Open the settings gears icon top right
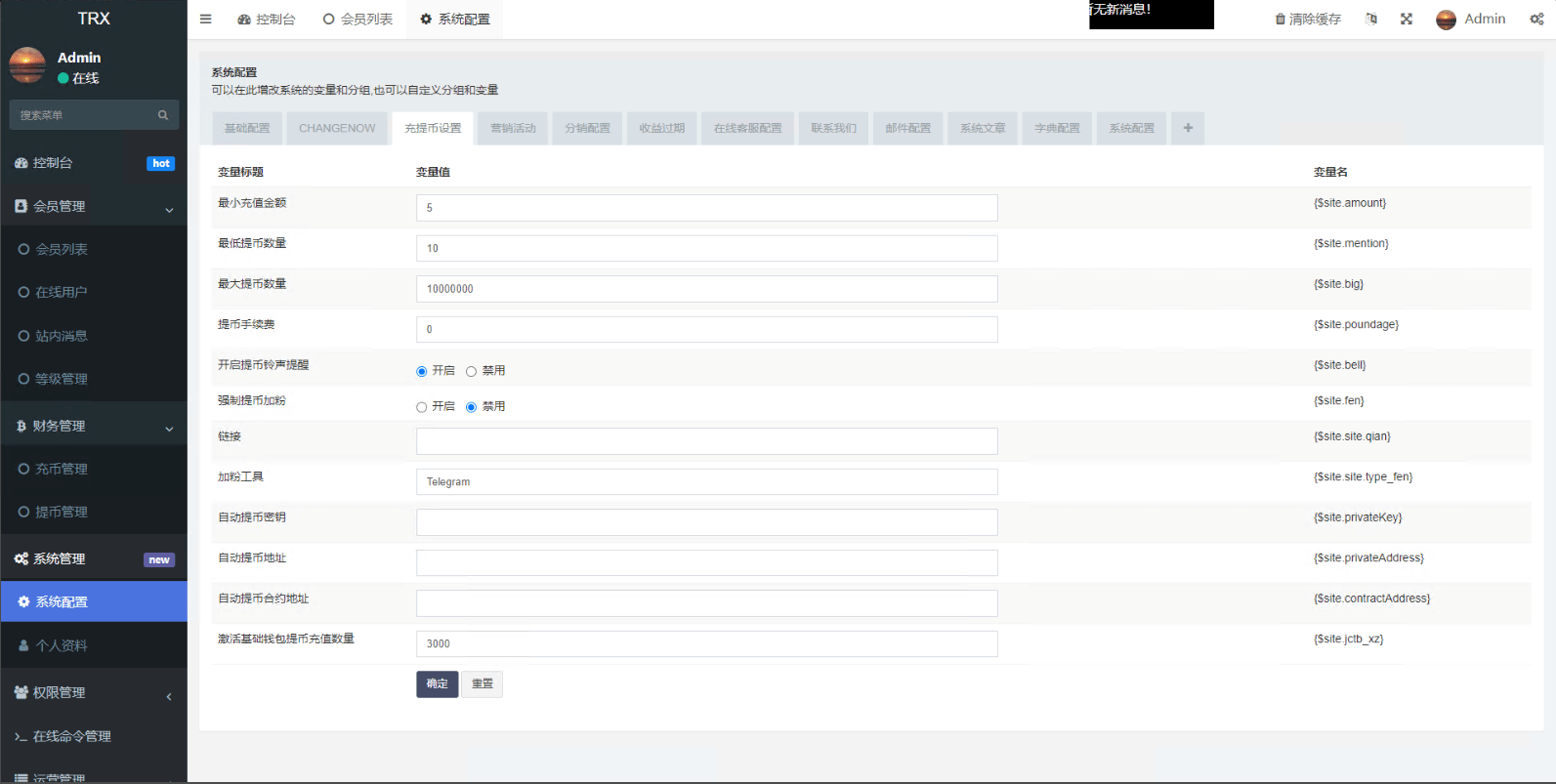The image size is (1556, 784). (x=1536, y=19)
